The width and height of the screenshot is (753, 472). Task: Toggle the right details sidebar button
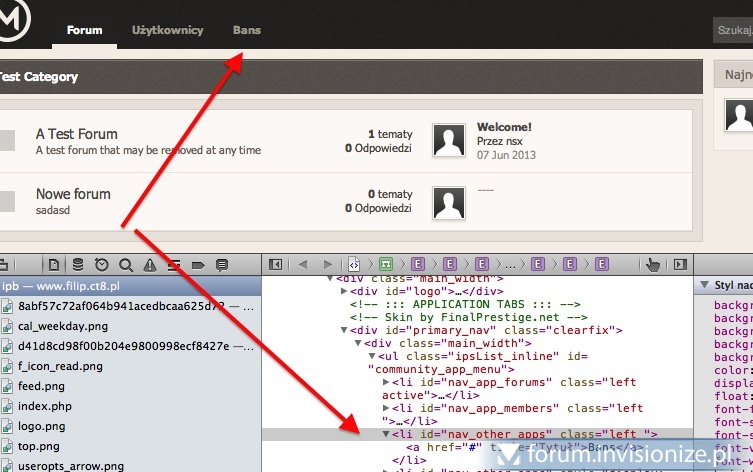tap(680, 264)
